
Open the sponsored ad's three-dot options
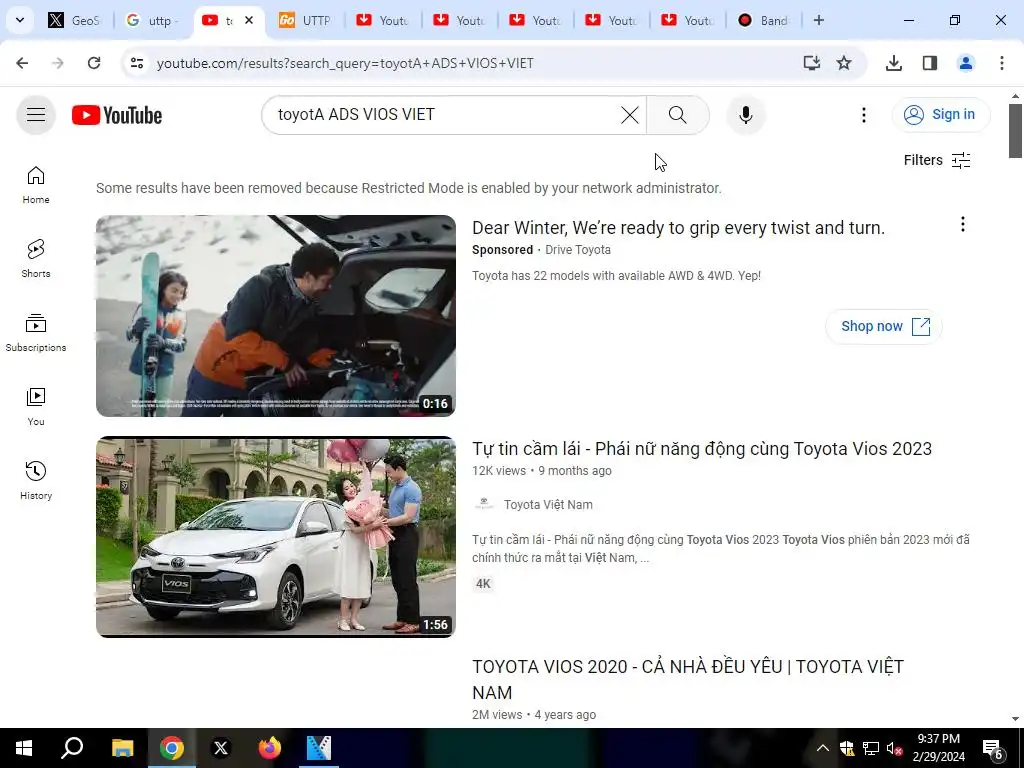[963, 225]
